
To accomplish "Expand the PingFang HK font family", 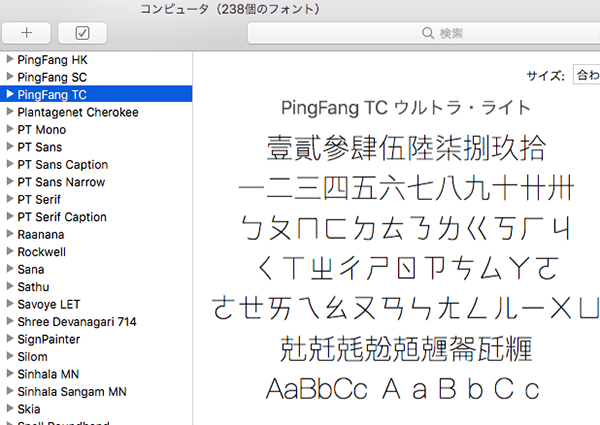I will click(x=10, y=60).
